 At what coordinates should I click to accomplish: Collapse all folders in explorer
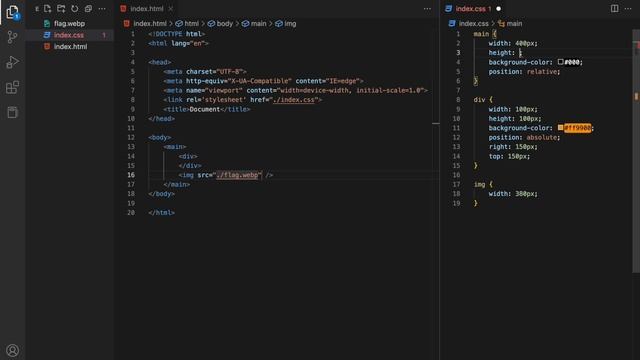pyautogui.click(x=88, y=9)
